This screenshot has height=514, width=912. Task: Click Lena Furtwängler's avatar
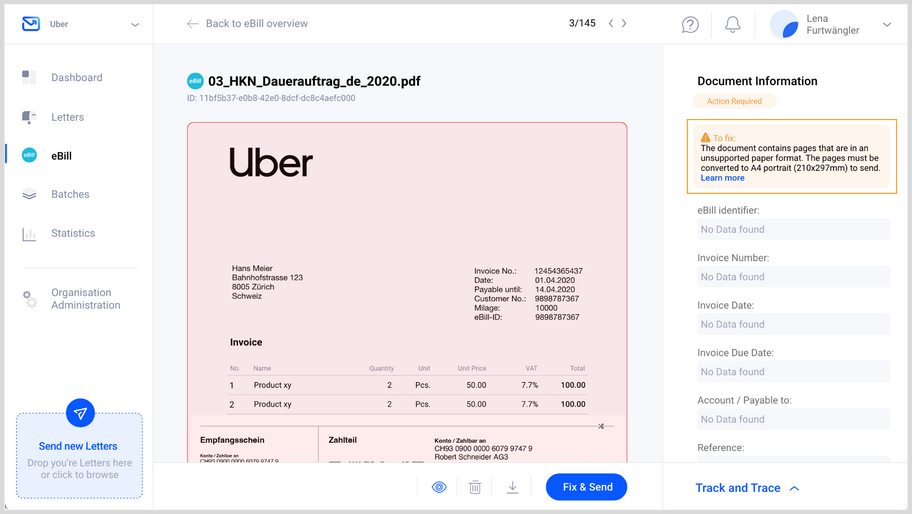coord(785,24)
